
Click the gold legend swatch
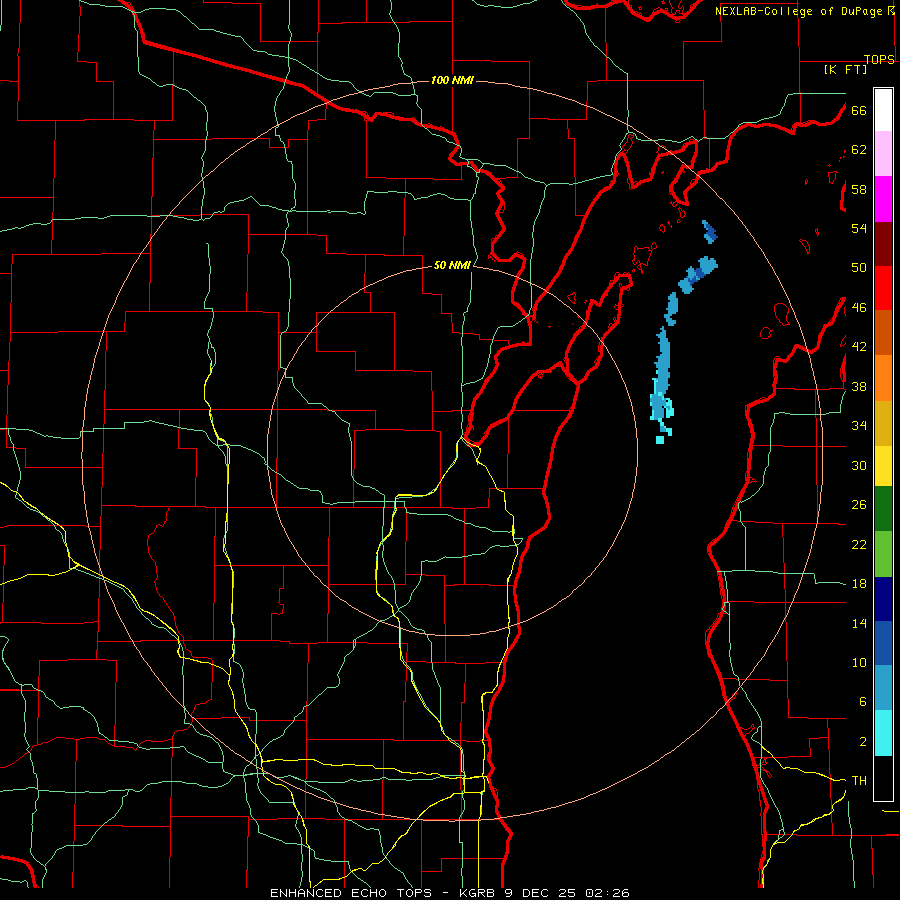tap(883, 424)
